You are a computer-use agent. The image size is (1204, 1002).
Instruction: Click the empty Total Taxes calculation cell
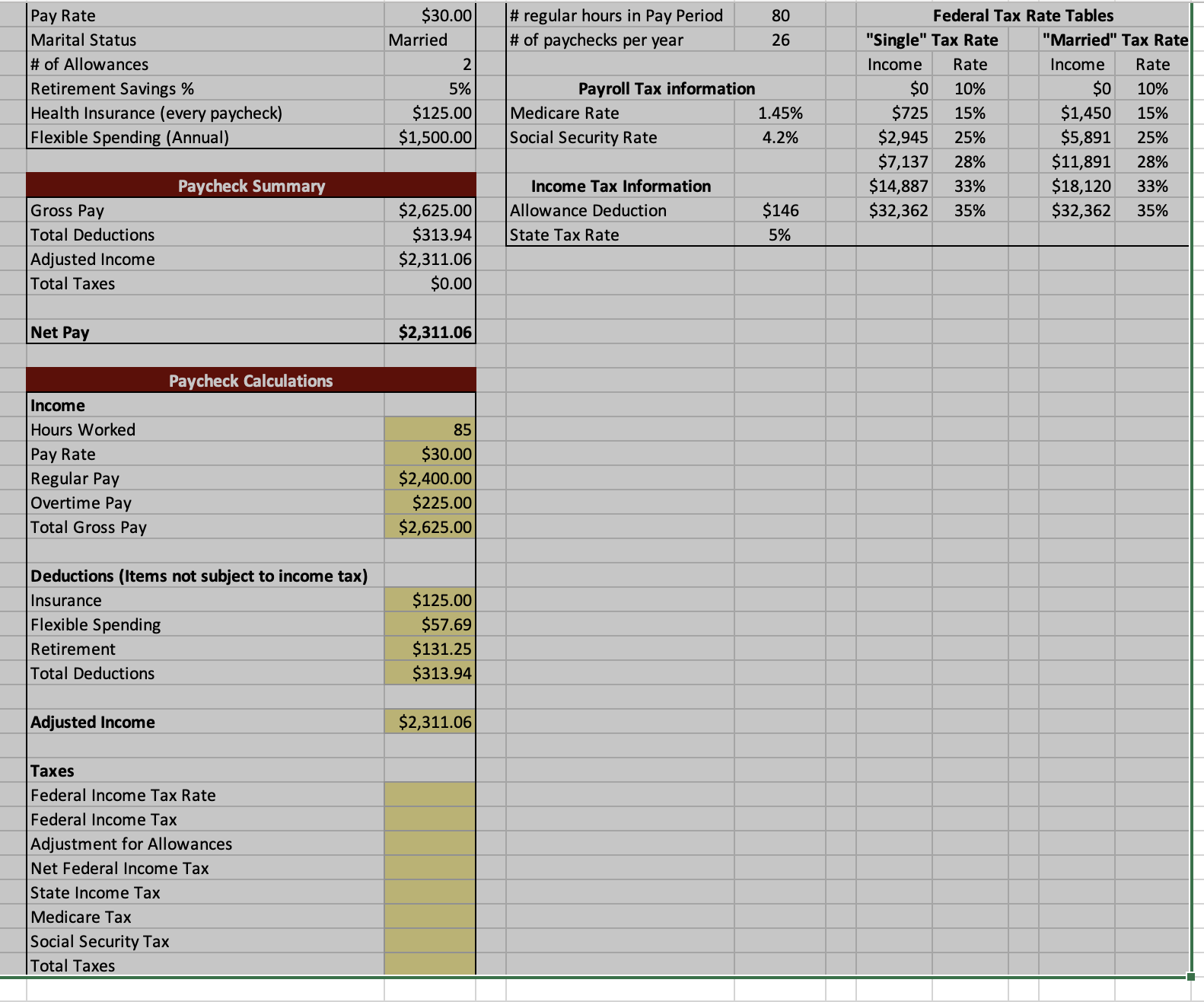click(x=430, y=965)
